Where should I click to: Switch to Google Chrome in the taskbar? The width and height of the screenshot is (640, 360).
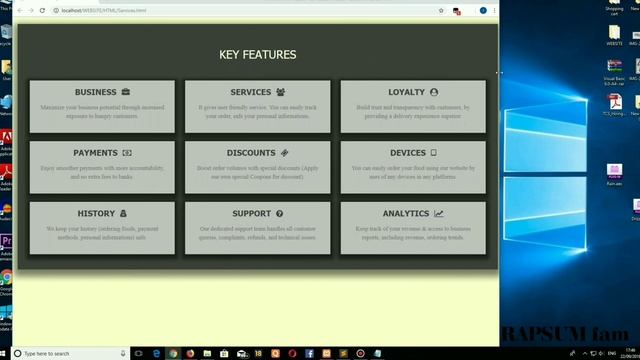[173, 353]
